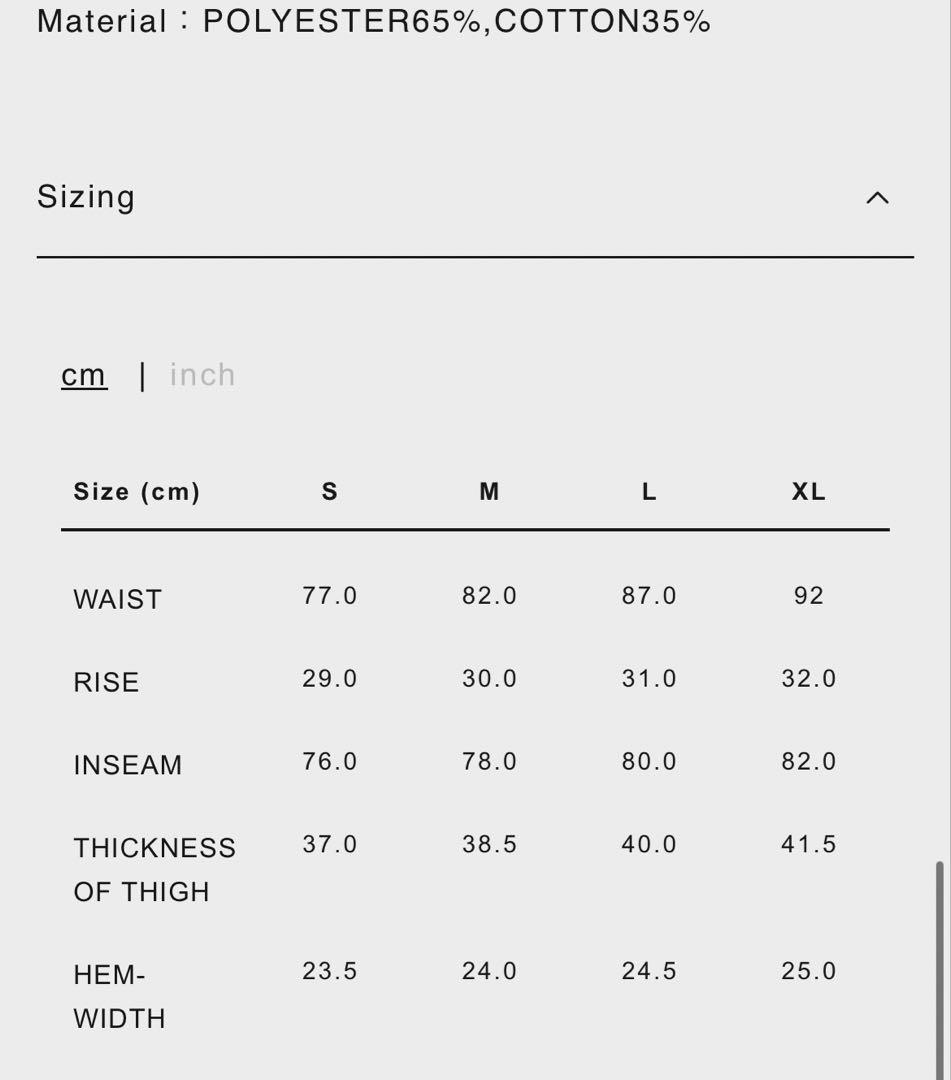The height and width of the screenshot is (1080, 951).
Task: Click the THICKNESS OF THIGH row label
Action: click(x=154, y=869)
